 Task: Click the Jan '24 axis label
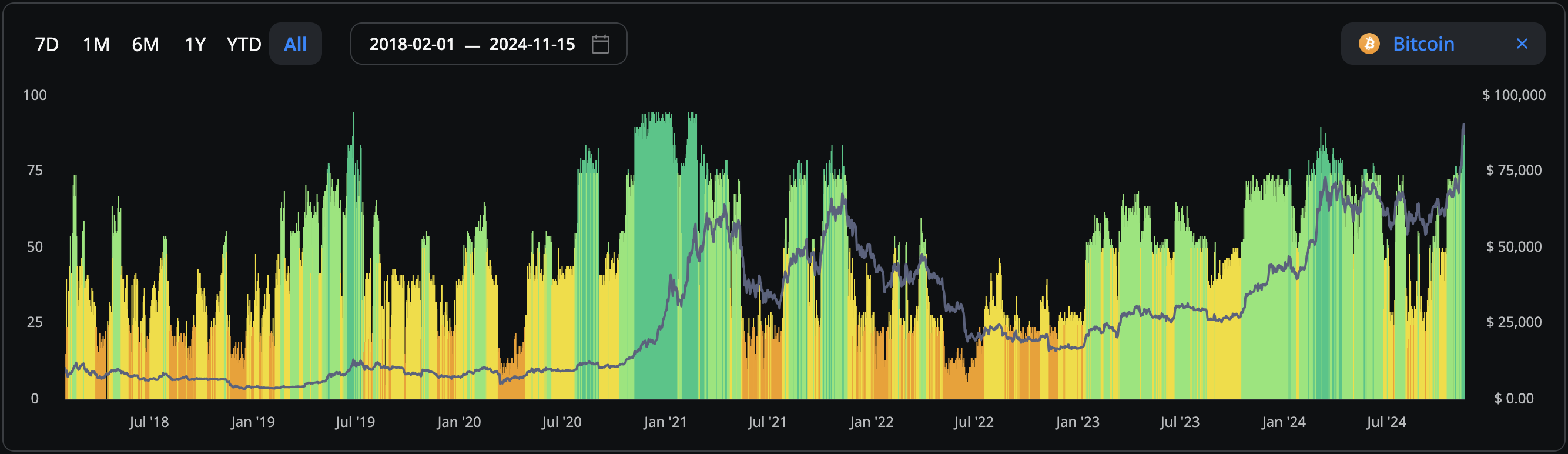(1283, 422)
